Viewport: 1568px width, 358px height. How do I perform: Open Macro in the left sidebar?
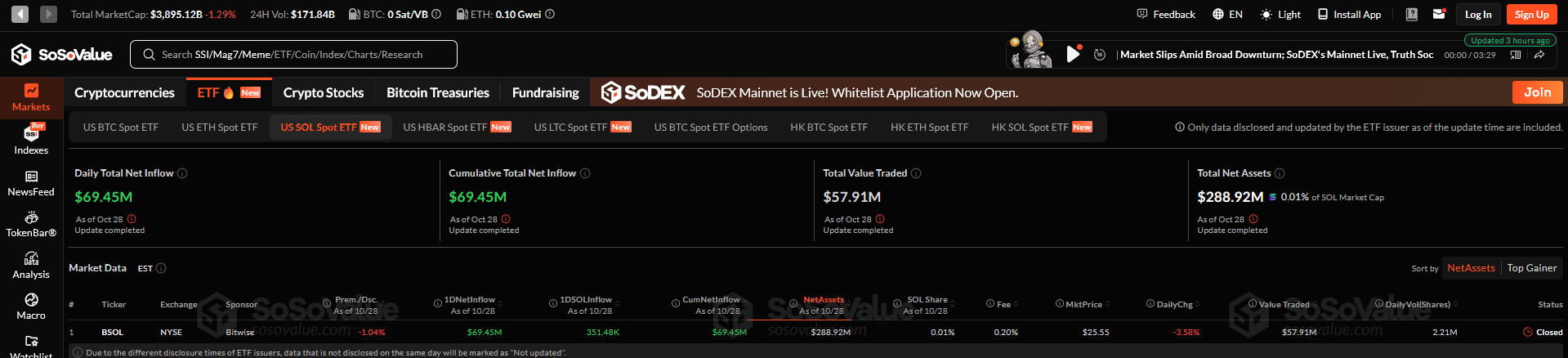coord(31,307)
